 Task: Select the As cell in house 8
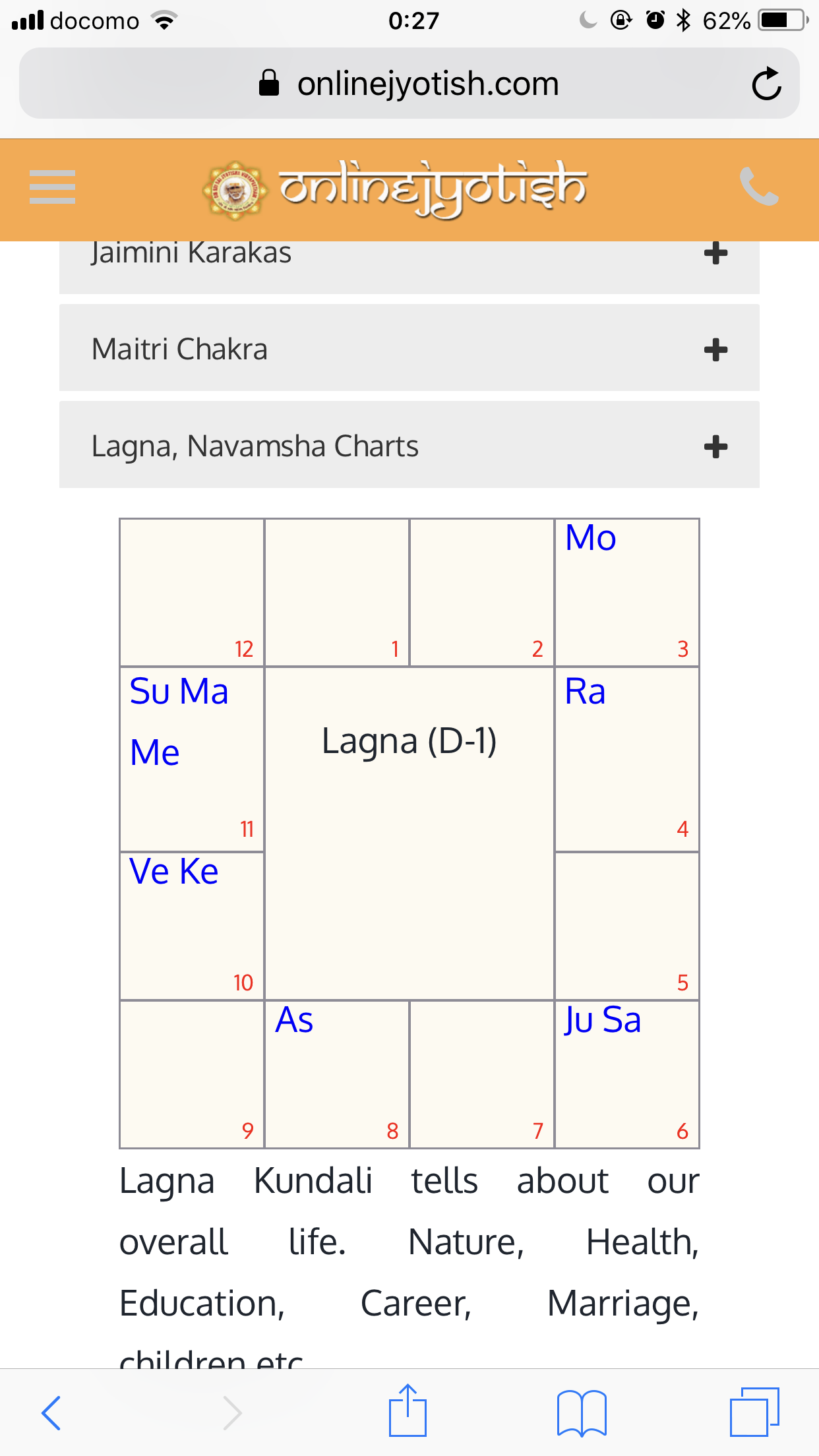[337, 1074]
